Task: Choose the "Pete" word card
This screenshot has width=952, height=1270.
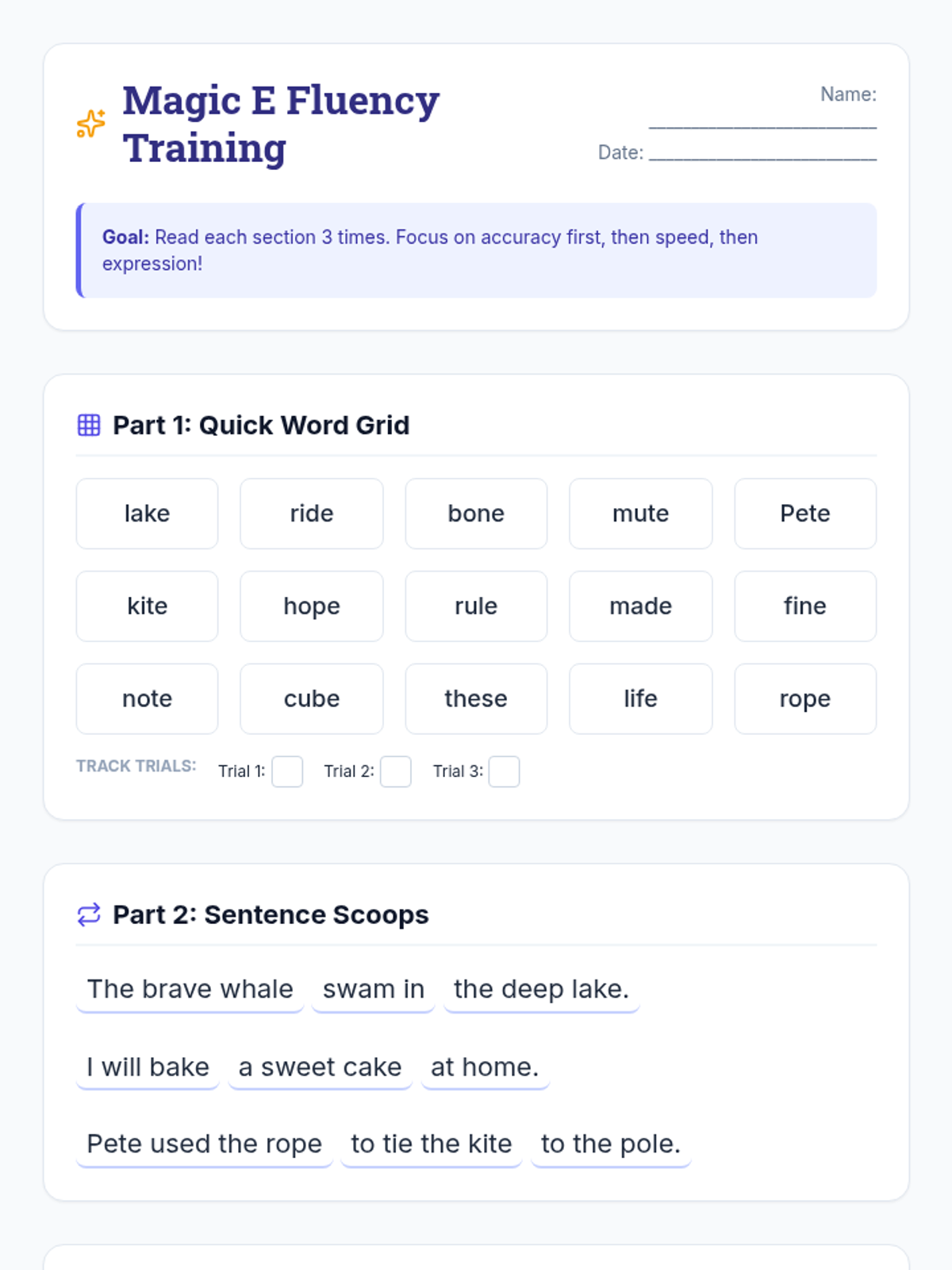Action: [804, 514]
